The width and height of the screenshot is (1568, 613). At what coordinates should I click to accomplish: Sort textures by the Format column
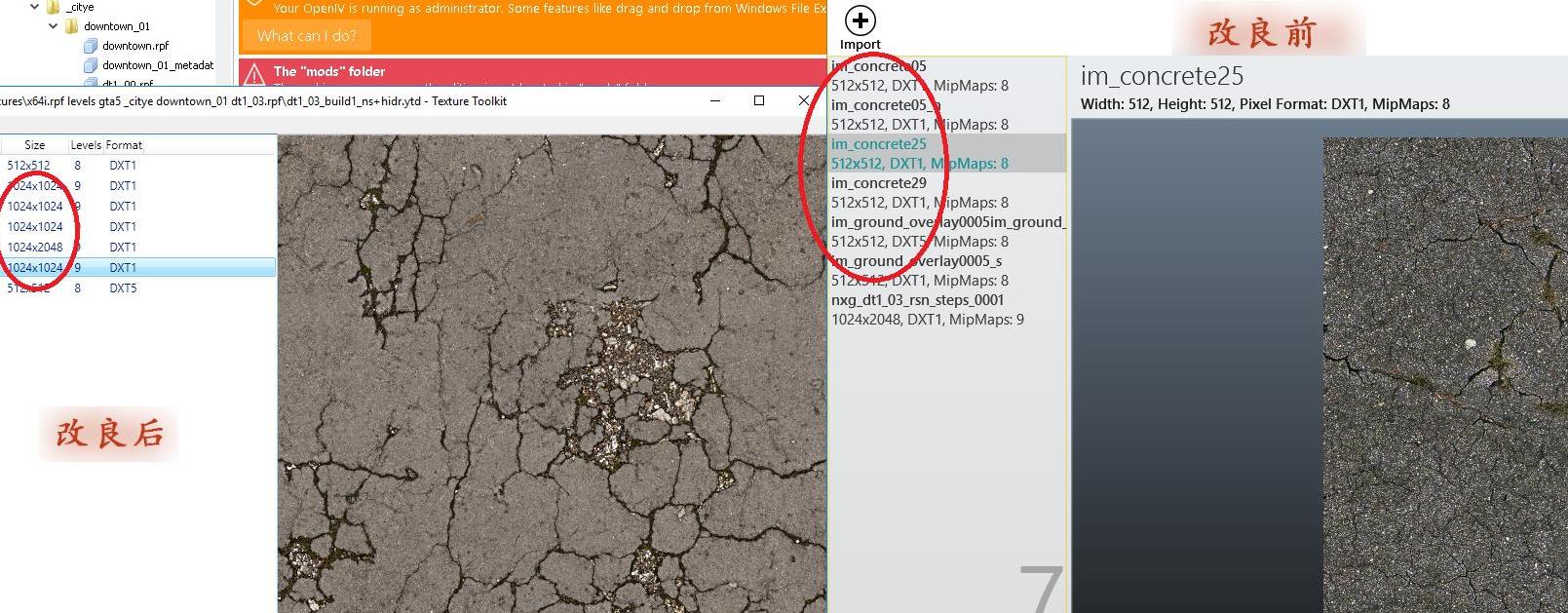(124, 145)
